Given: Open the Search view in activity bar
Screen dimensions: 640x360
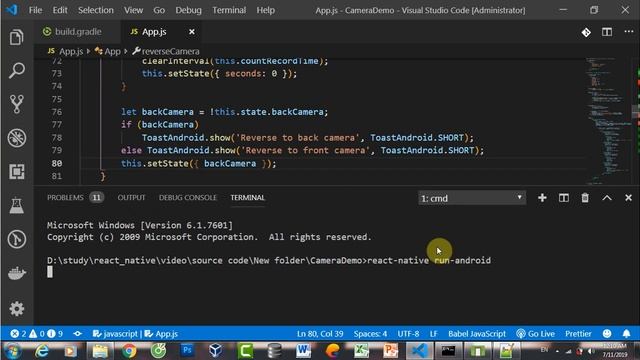Looking at the screenshot, I should (16, 70).
